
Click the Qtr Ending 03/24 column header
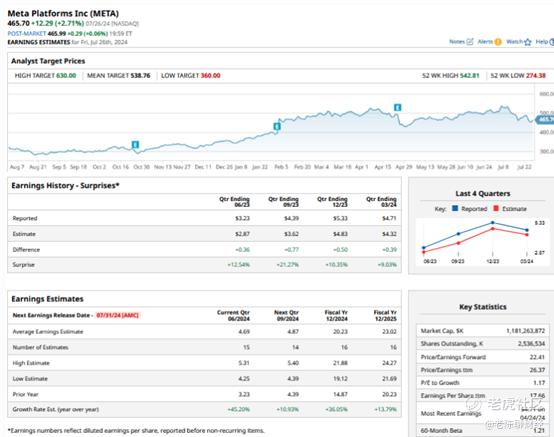381,202
